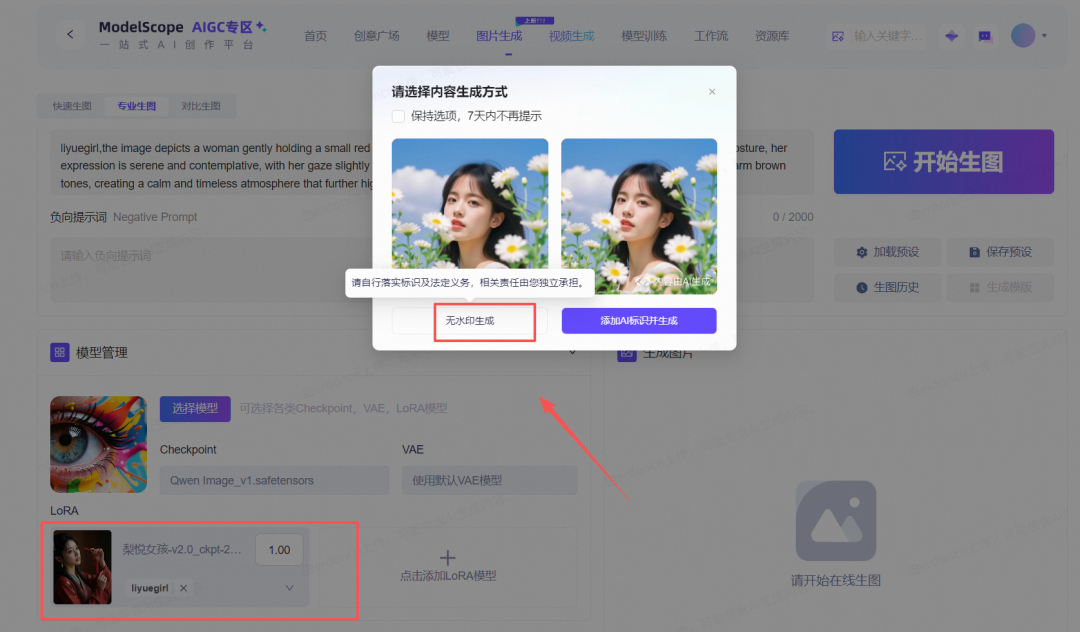The image size is (1080, 632).
Task: Click 添加AI标识并生成 button
Action: click(639, 321)
